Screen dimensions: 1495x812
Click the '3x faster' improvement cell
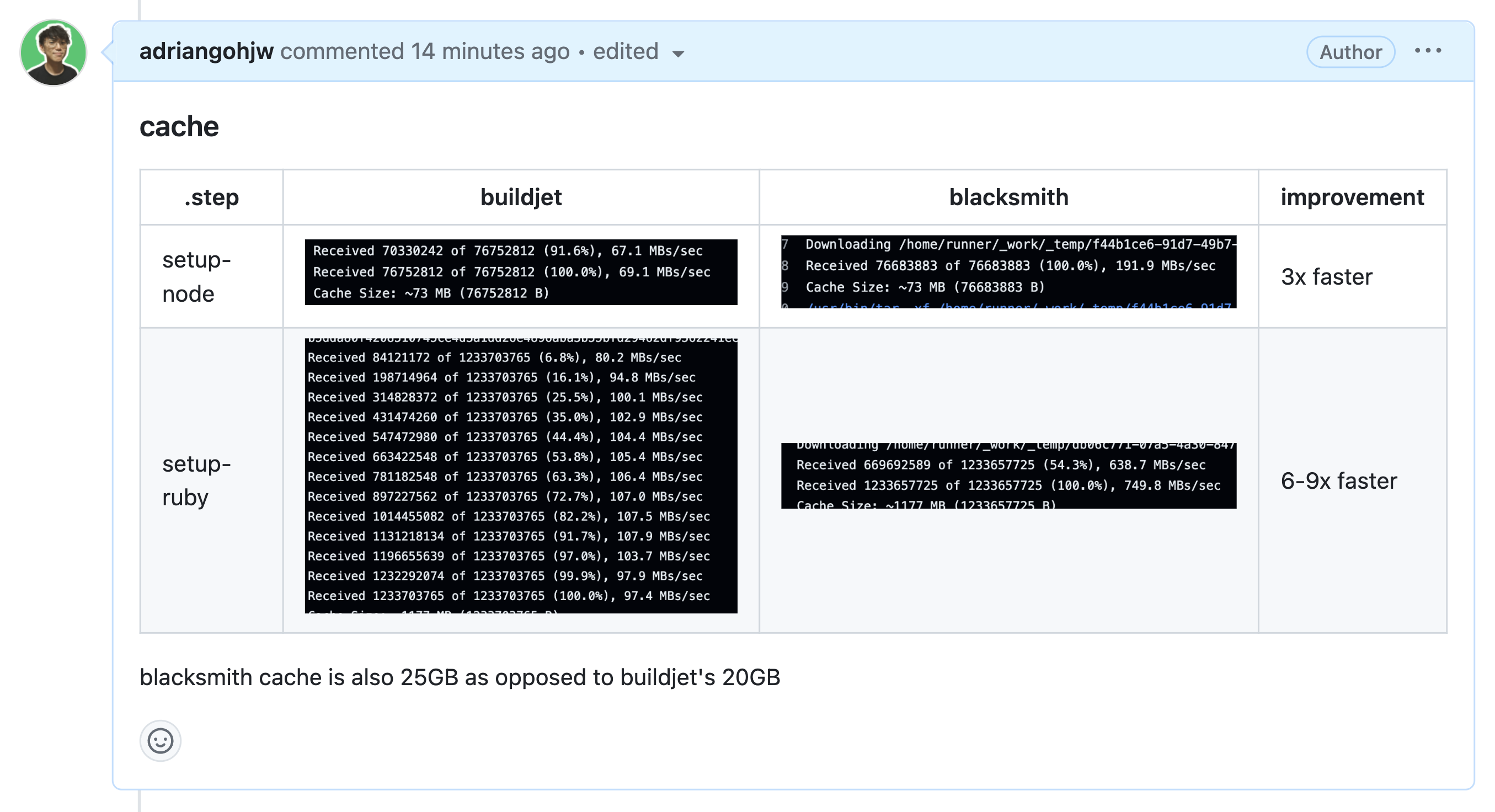pyautogui.click(x=1326, y=277)
